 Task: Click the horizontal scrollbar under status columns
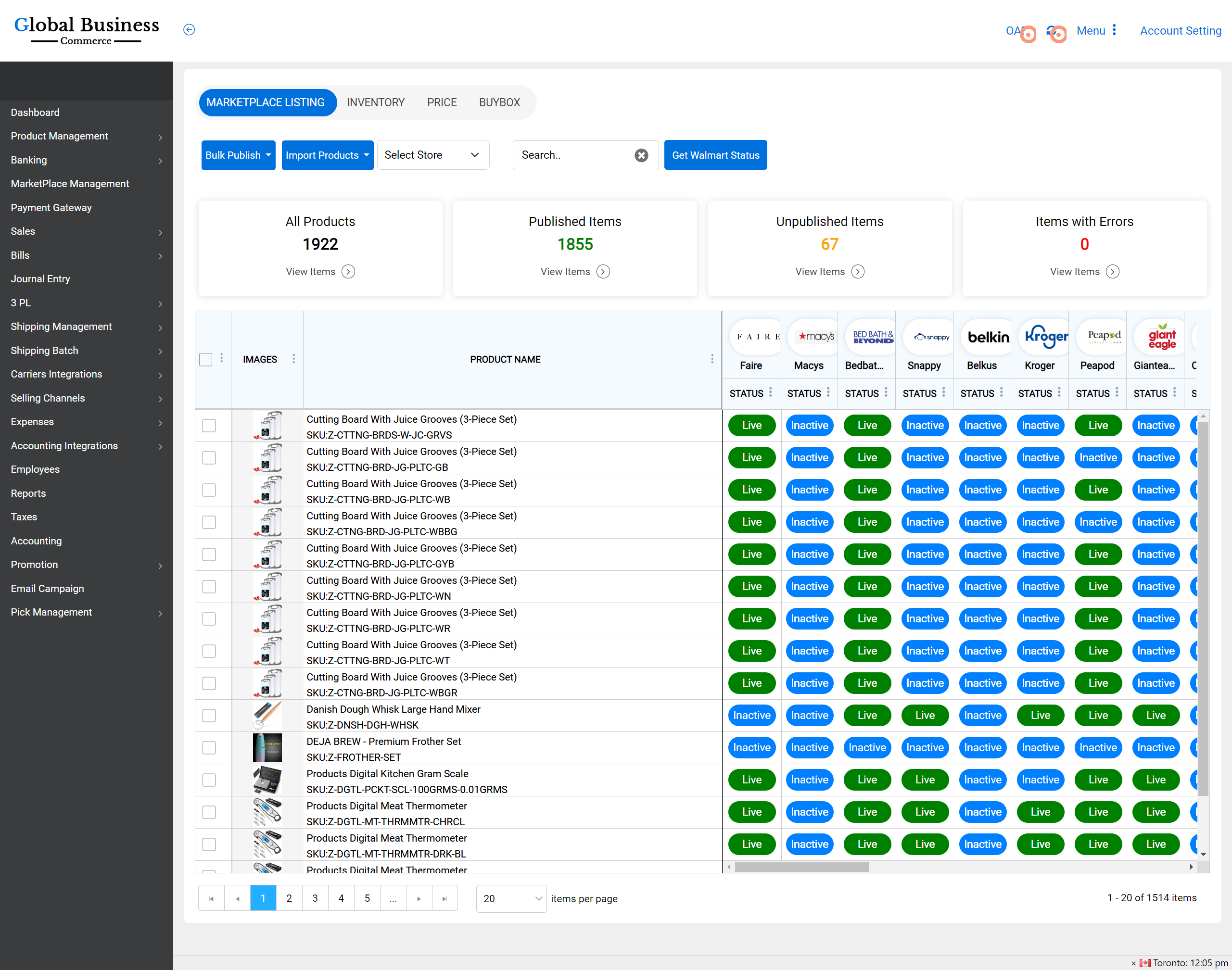coord(801,867)
